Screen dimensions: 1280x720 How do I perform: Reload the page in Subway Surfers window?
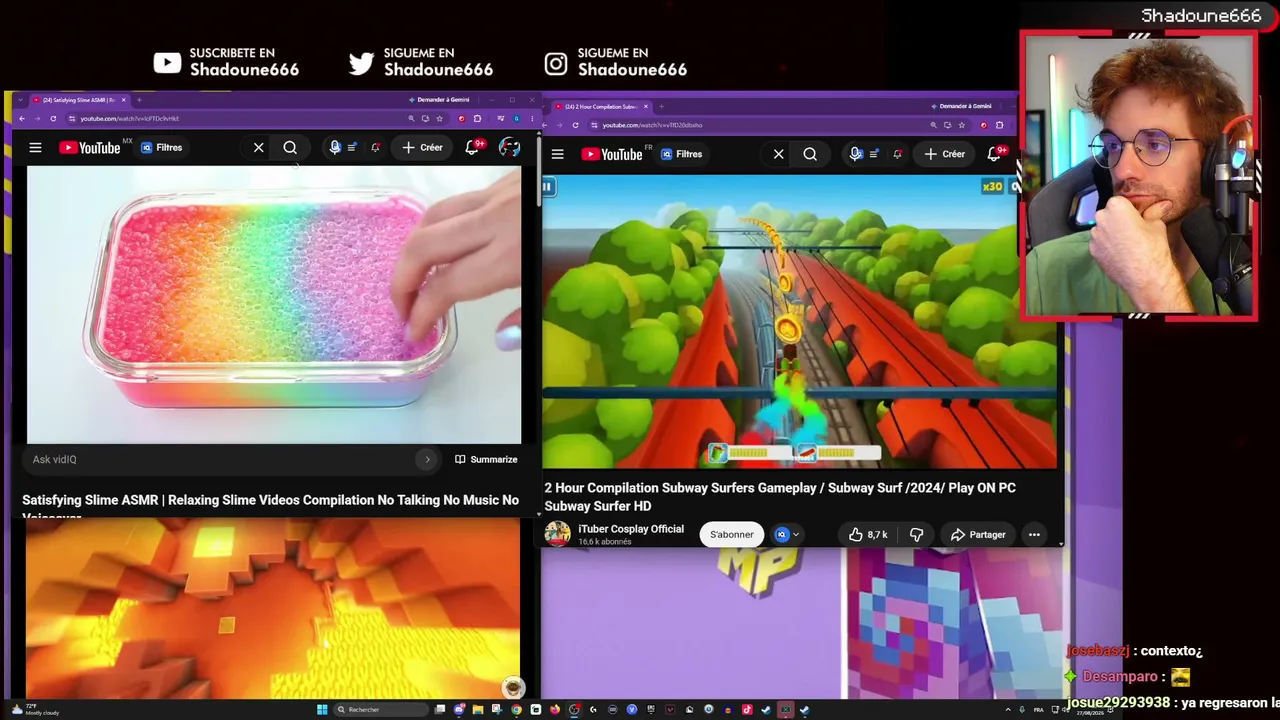click(575, 125)
